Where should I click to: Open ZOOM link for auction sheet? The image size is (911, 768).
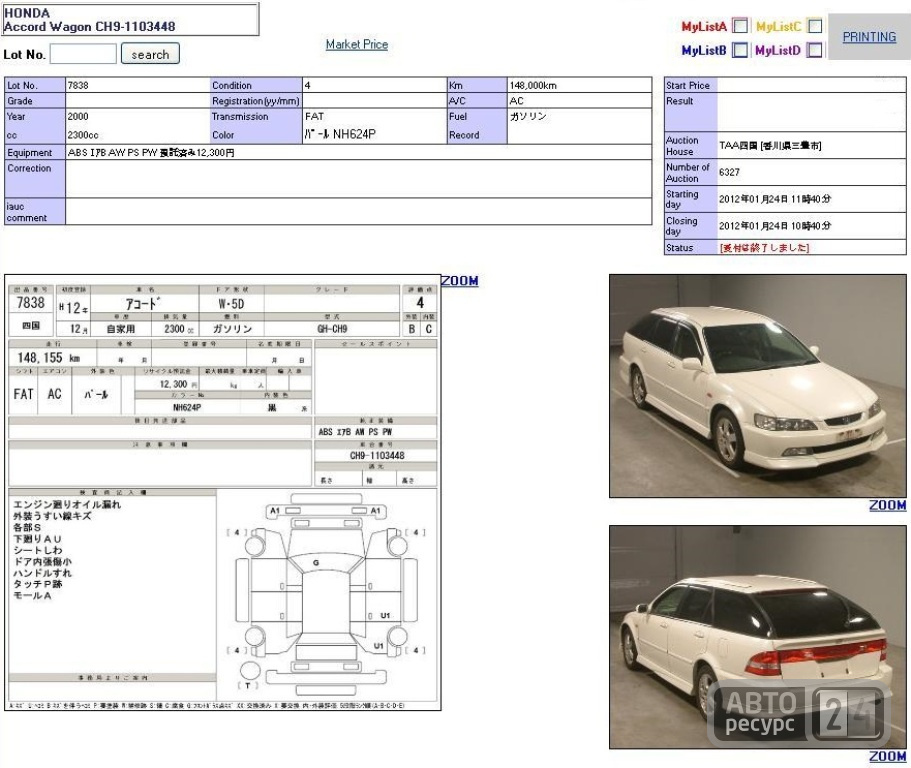click(x=460, y=281)
